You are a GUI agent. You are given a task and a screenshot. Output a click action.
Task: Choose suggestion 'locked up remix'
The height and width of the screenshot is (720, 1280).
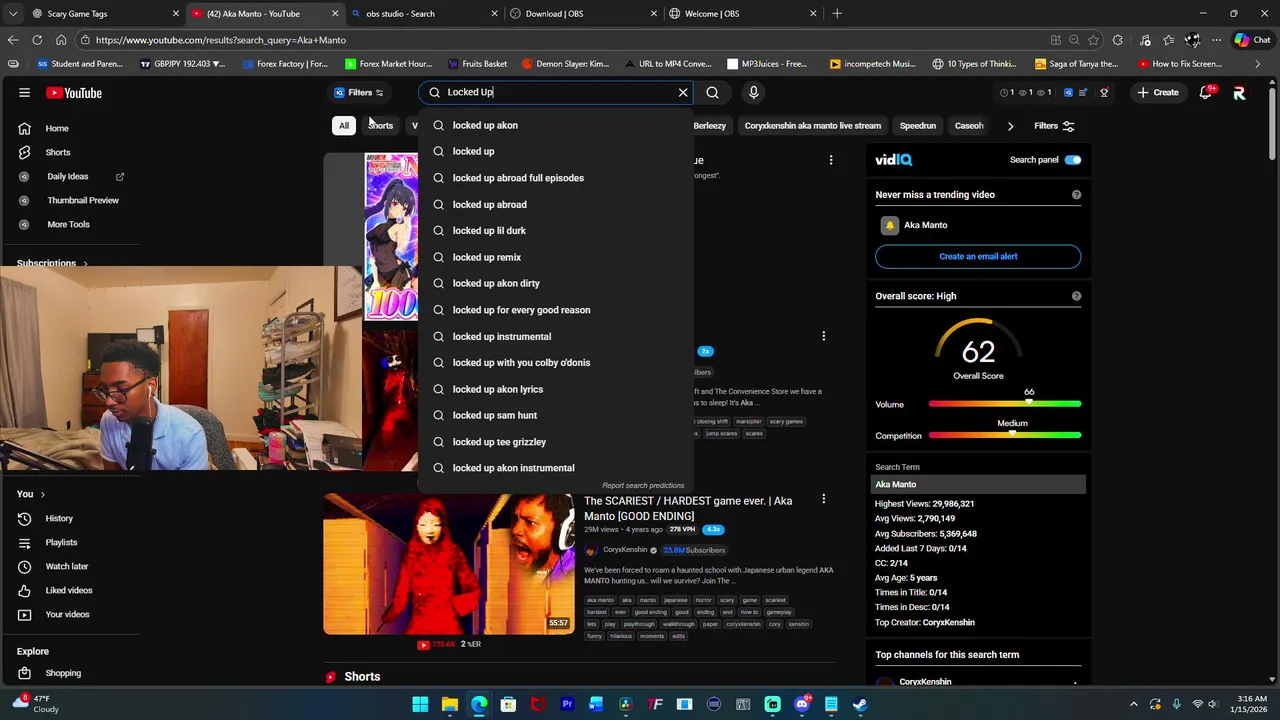point(555,257)
